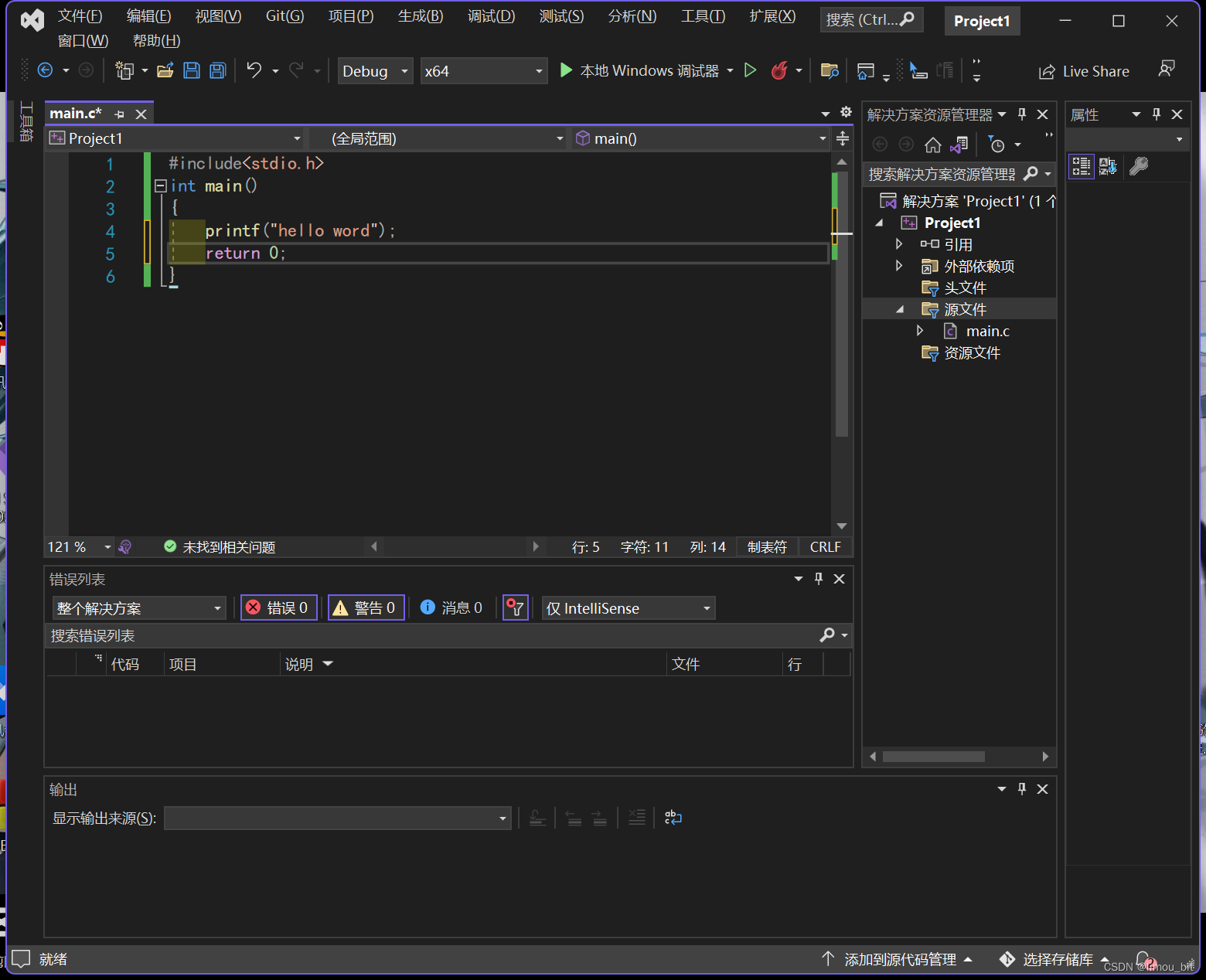Click the Live Share button
The height and width of the screenshot is (980, 1206).
click(x=1084, y=71)
